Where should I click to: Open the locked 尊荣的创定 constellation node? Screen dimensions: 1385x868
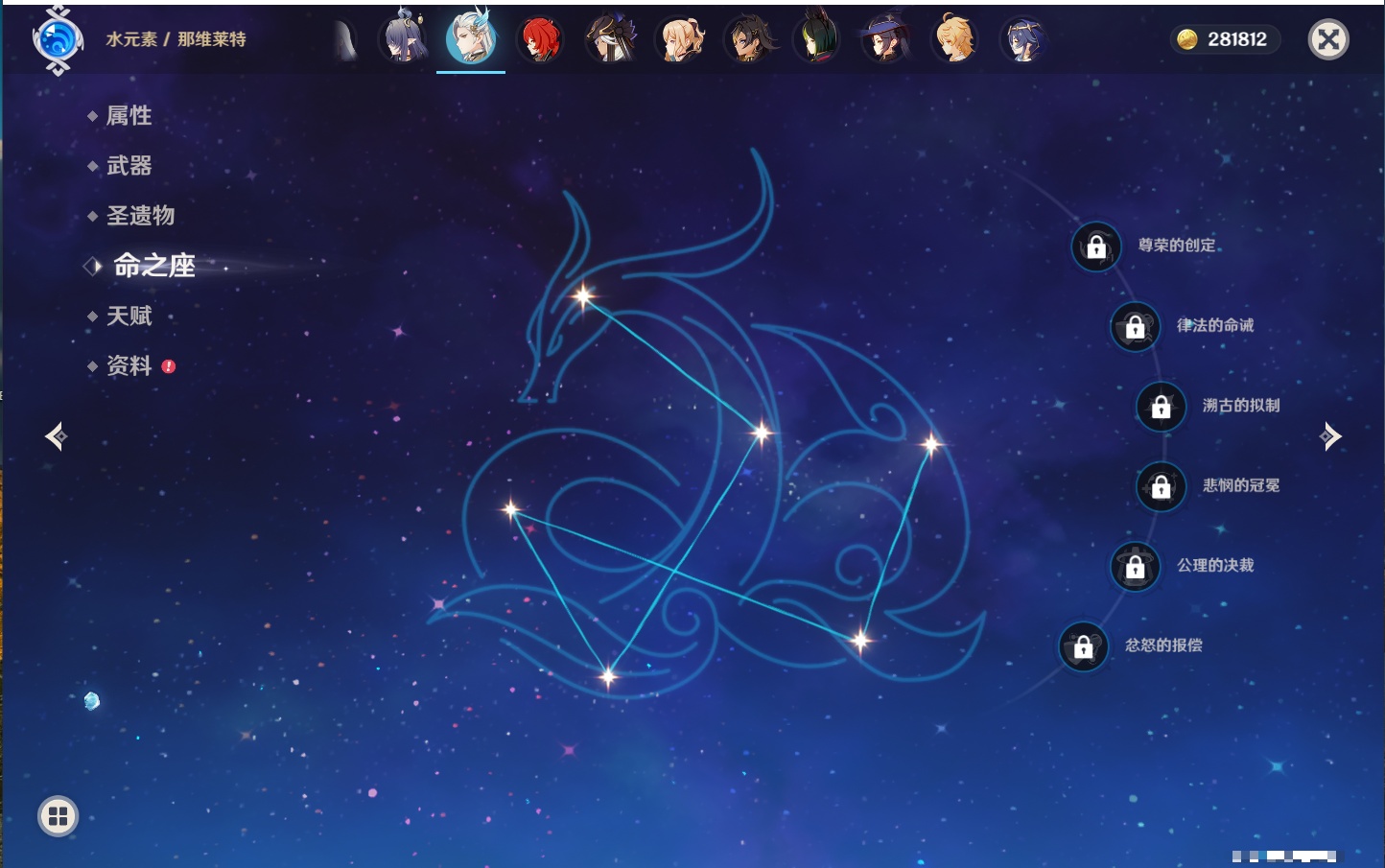pos(1096,247)
